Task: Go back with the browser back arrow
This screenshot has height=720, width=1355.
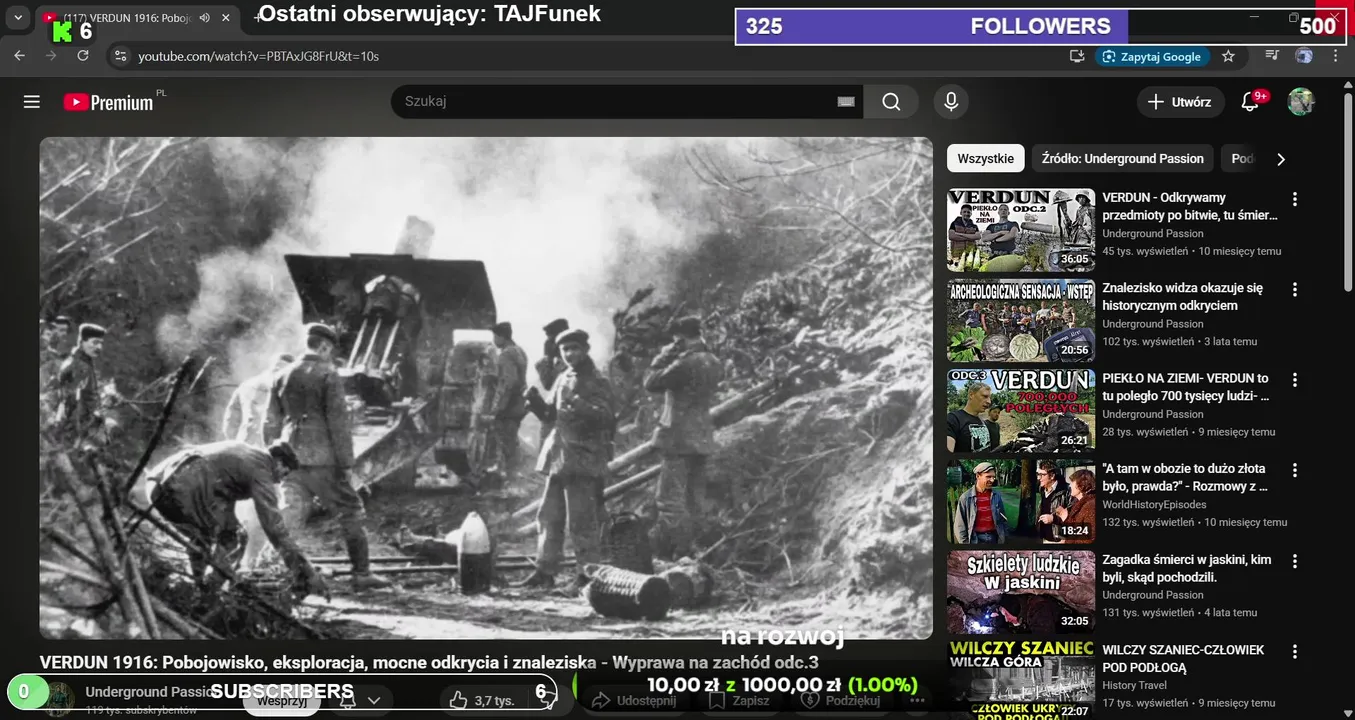Action: click(19, 56)
